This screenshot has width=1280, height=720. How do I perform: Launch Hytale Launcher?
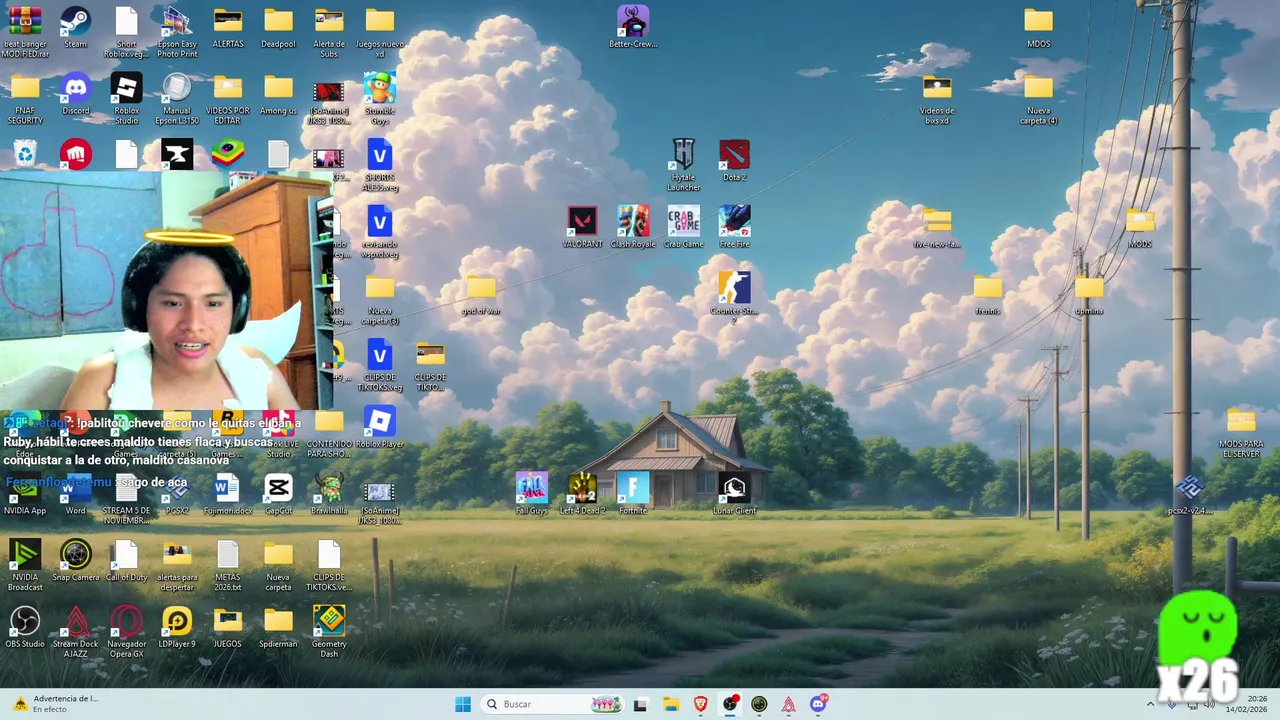[683, 165]
